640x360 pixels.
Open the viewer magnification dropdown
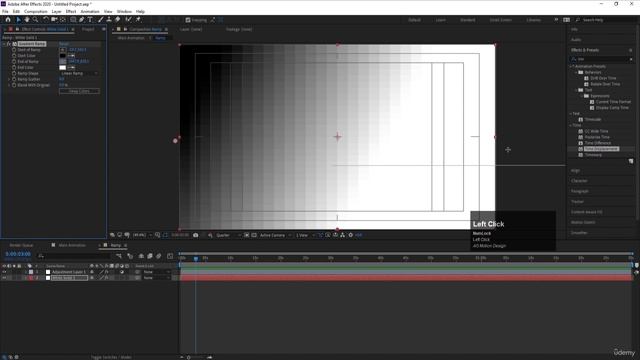click(142, 235)
